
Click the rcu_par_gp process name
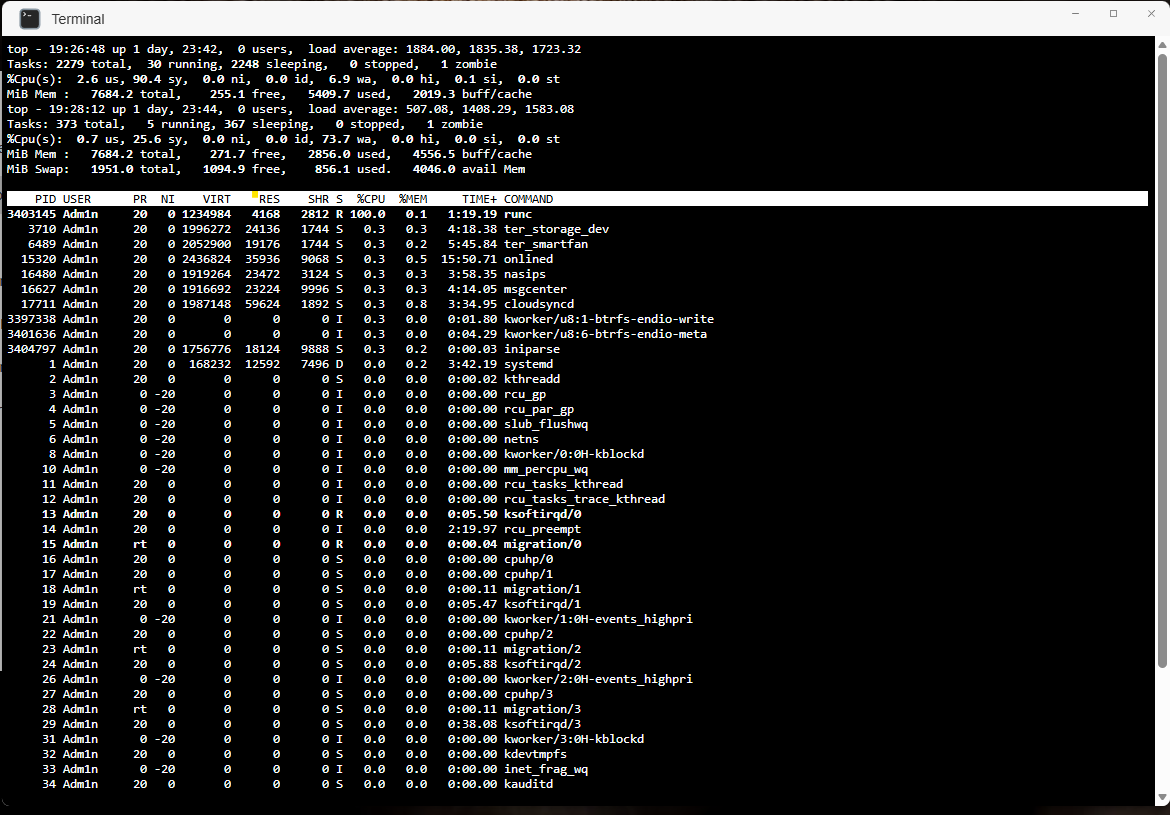(x=539, y=409)
